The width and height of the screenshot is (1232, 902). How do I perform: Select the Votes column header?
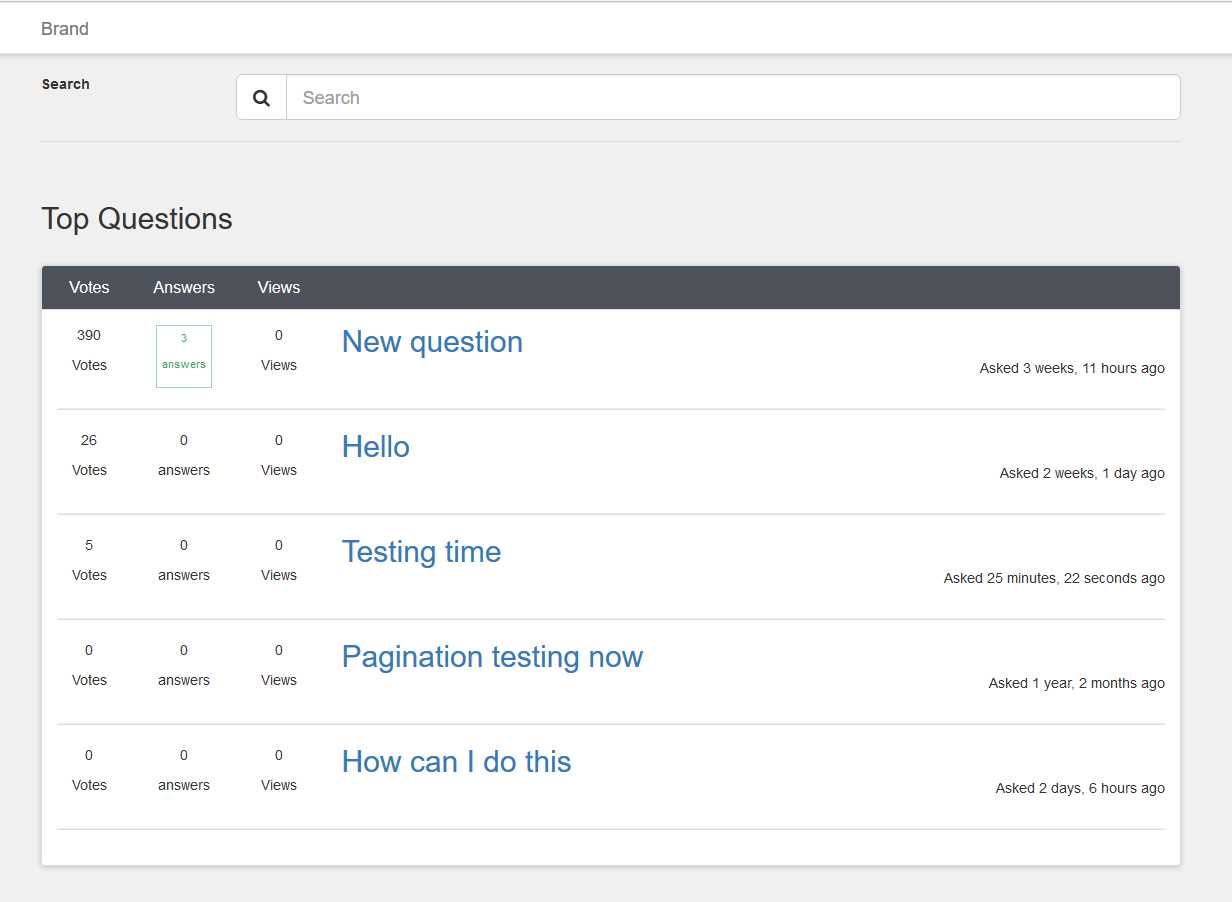[89, 288]
